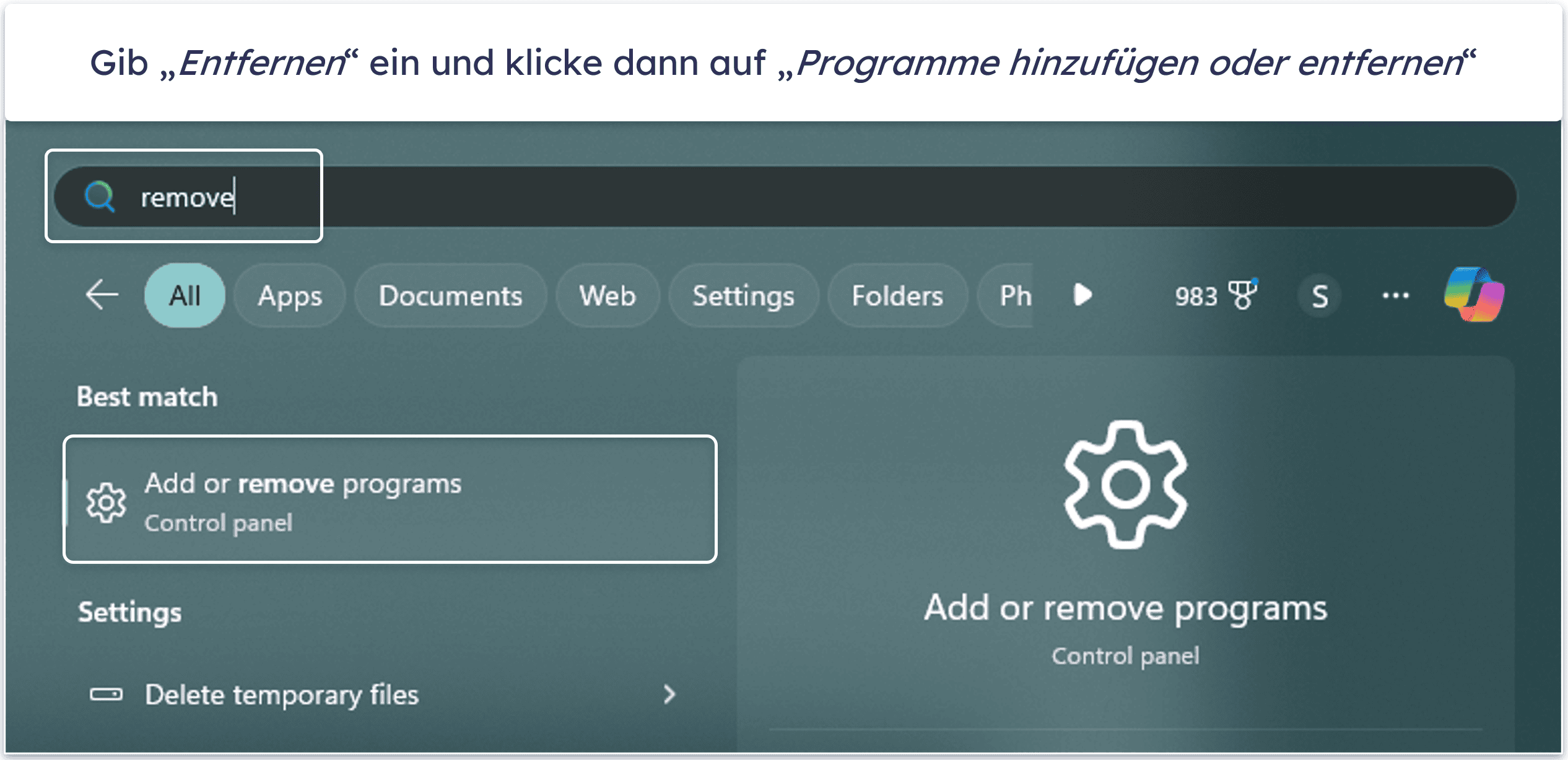Open the 983 rewards points badge
The width and height of the screenshot is (1568, 760).
click(1216, 295)
